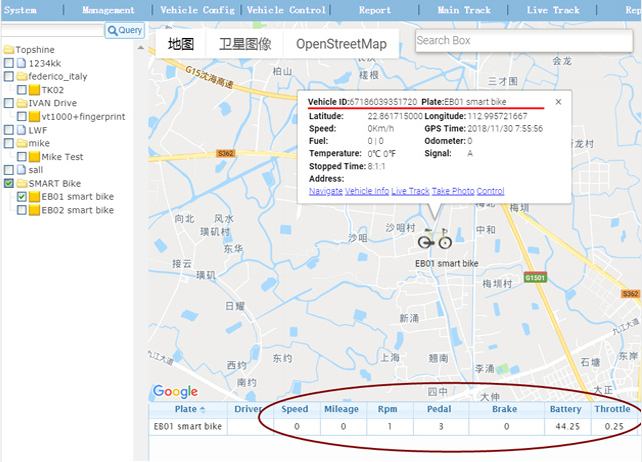Sort table by Plate column
642x462 pixels.
point(188,409)
